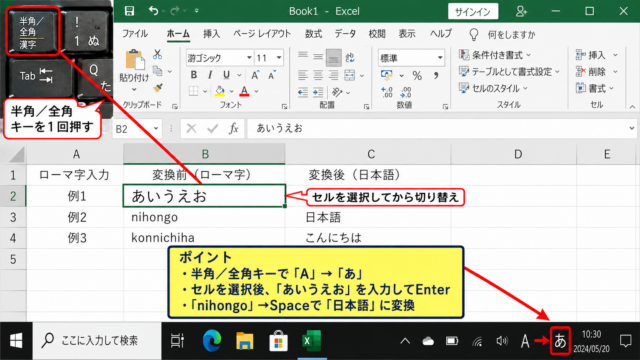Open 条件付き書式 conditional formatting menu
640x360 pixels.
click(495, 55)
